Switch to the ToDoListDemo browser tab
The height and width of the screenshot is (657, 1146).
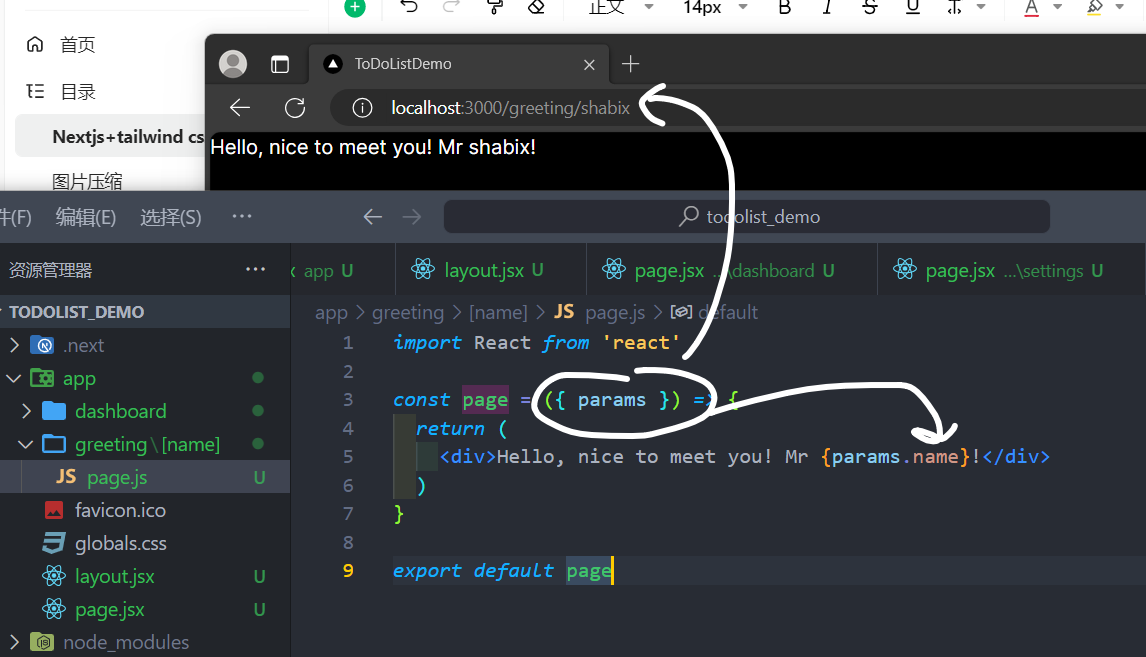459,64
